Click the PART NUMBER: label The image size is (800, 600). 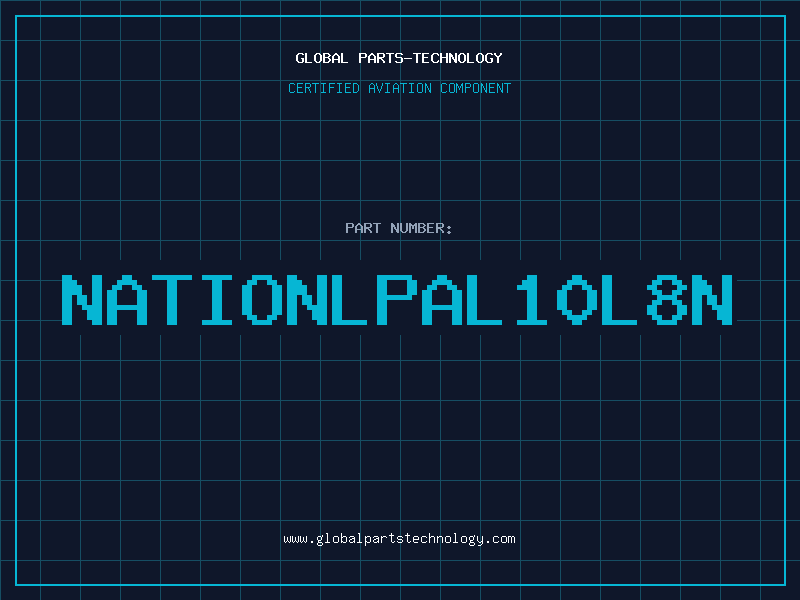399,228
